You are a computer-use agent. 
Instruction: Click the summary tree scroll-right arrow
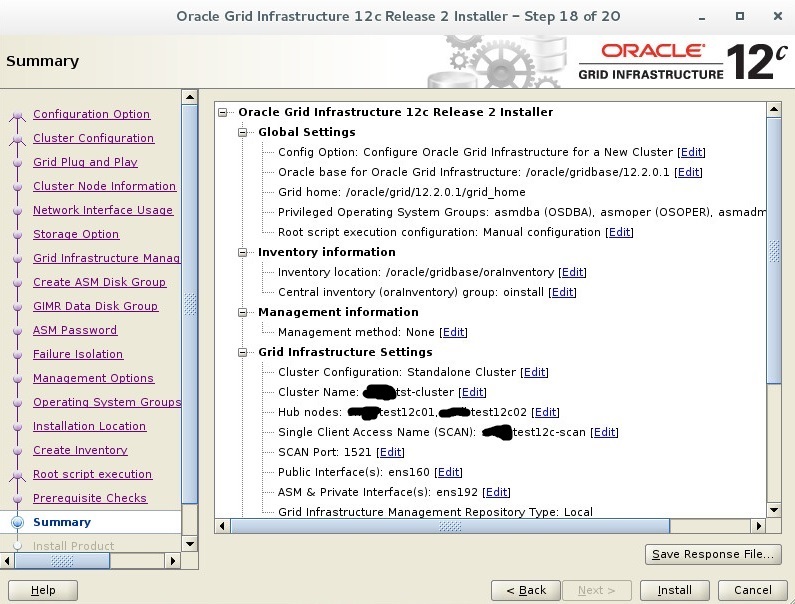tap(758, 526)
